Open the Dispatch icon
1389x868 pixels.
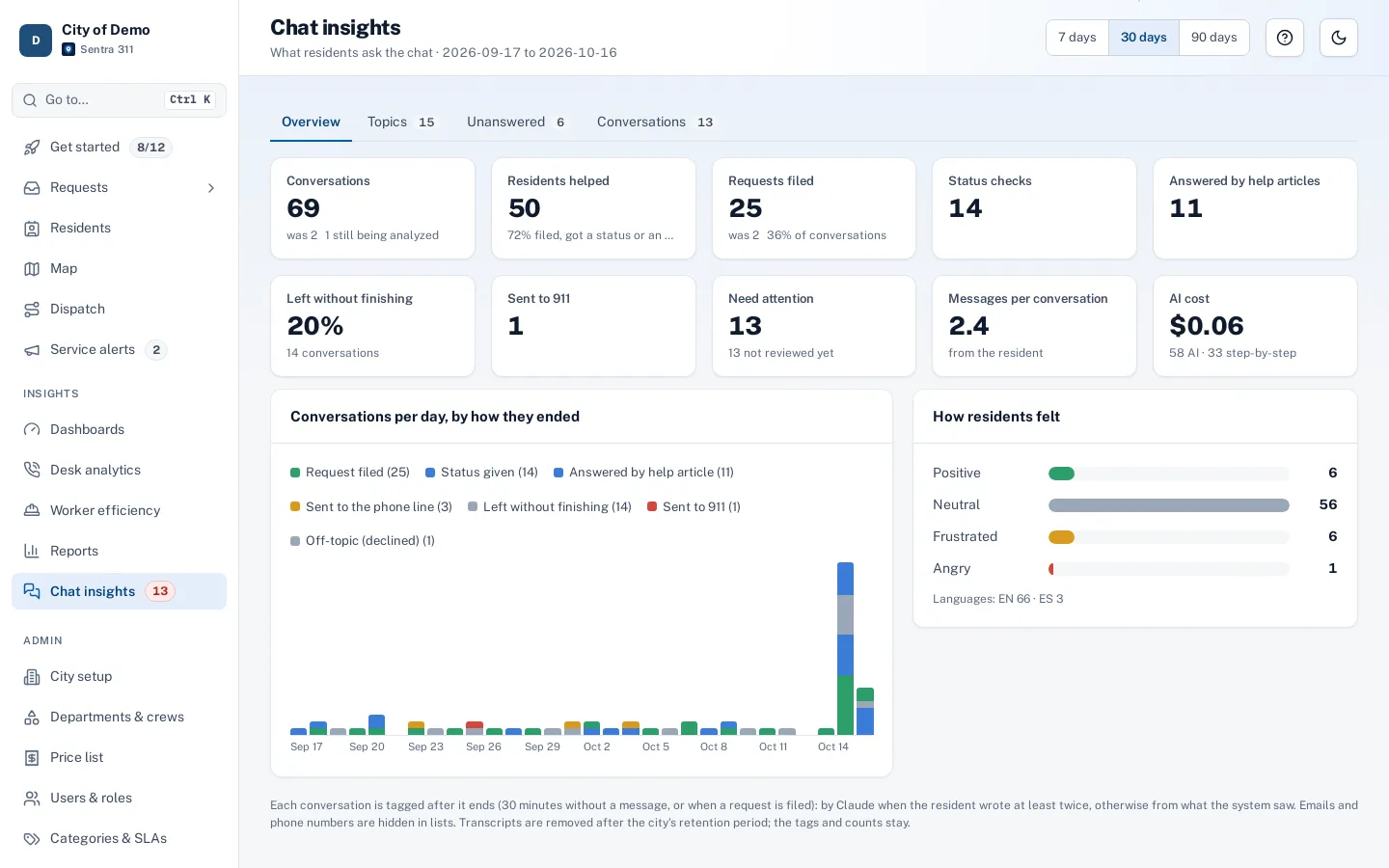tap(32, 310)
